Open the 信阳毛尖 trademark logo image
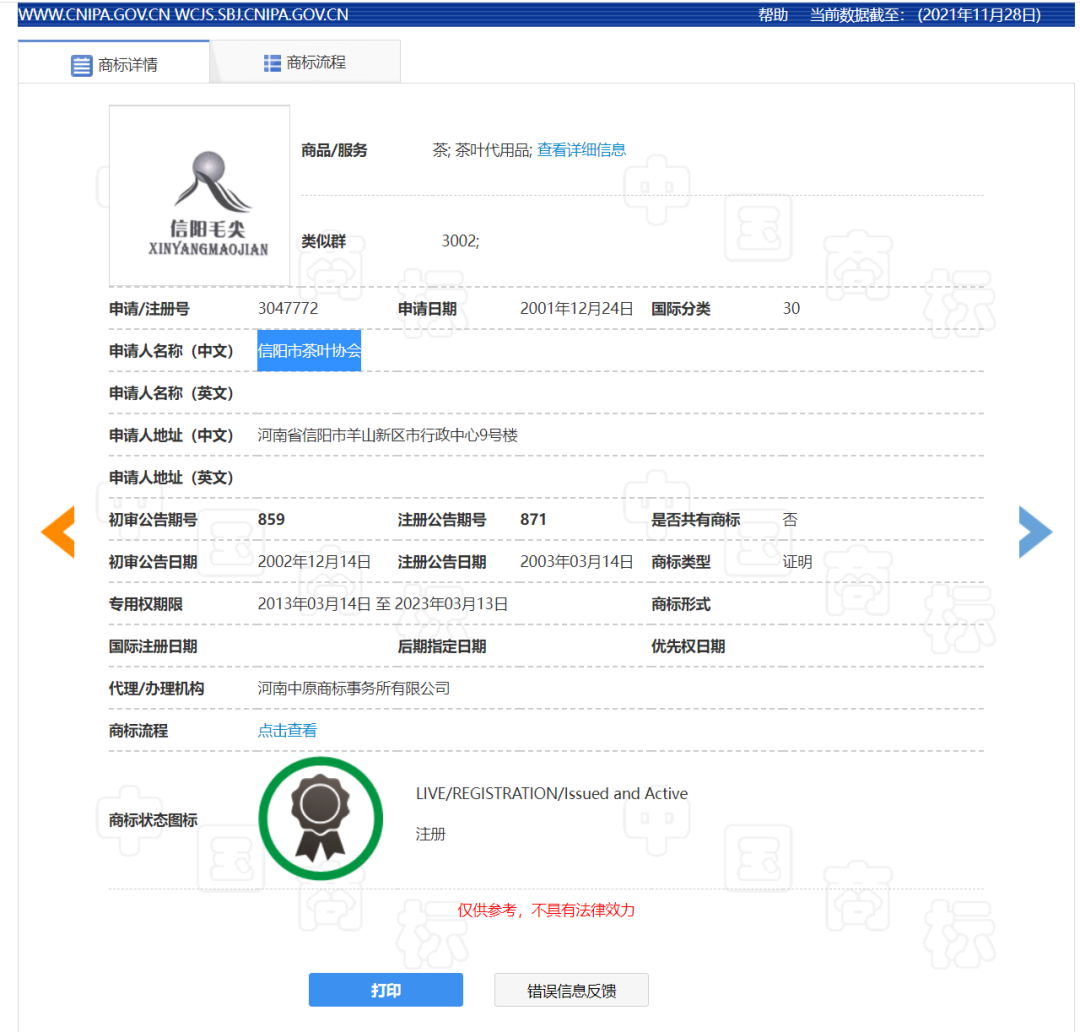The image size is (1080, 1032). pos(199,196)
